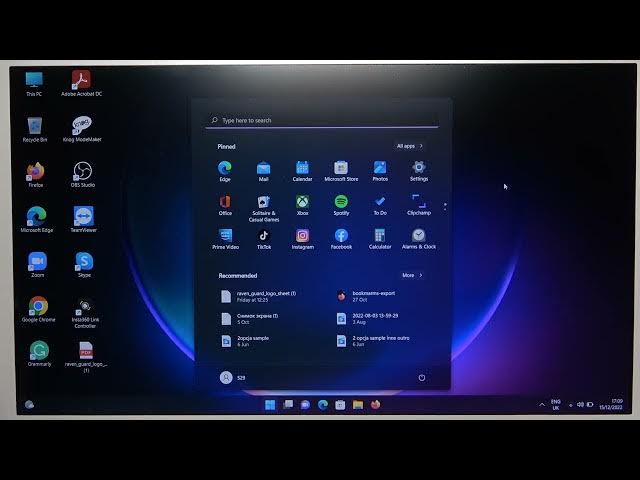Open Microsoft Store pinned app
This screenshot has width=640, height=480.
point(341,171)
